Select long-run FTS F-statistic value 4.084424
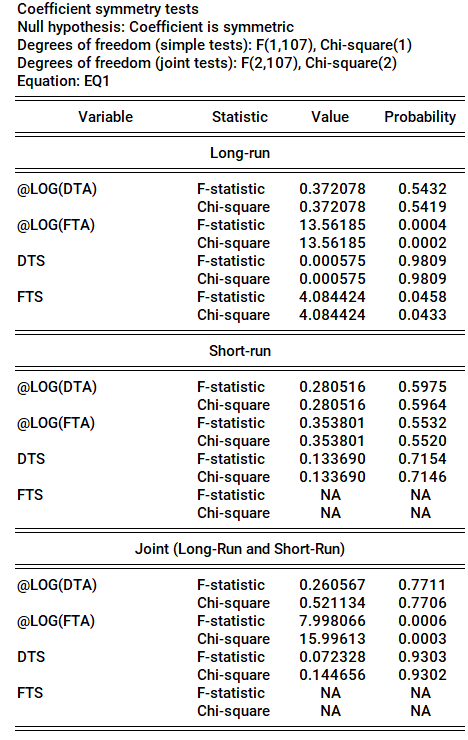Screen dimensions: 468x740 (x=332, y=297)
